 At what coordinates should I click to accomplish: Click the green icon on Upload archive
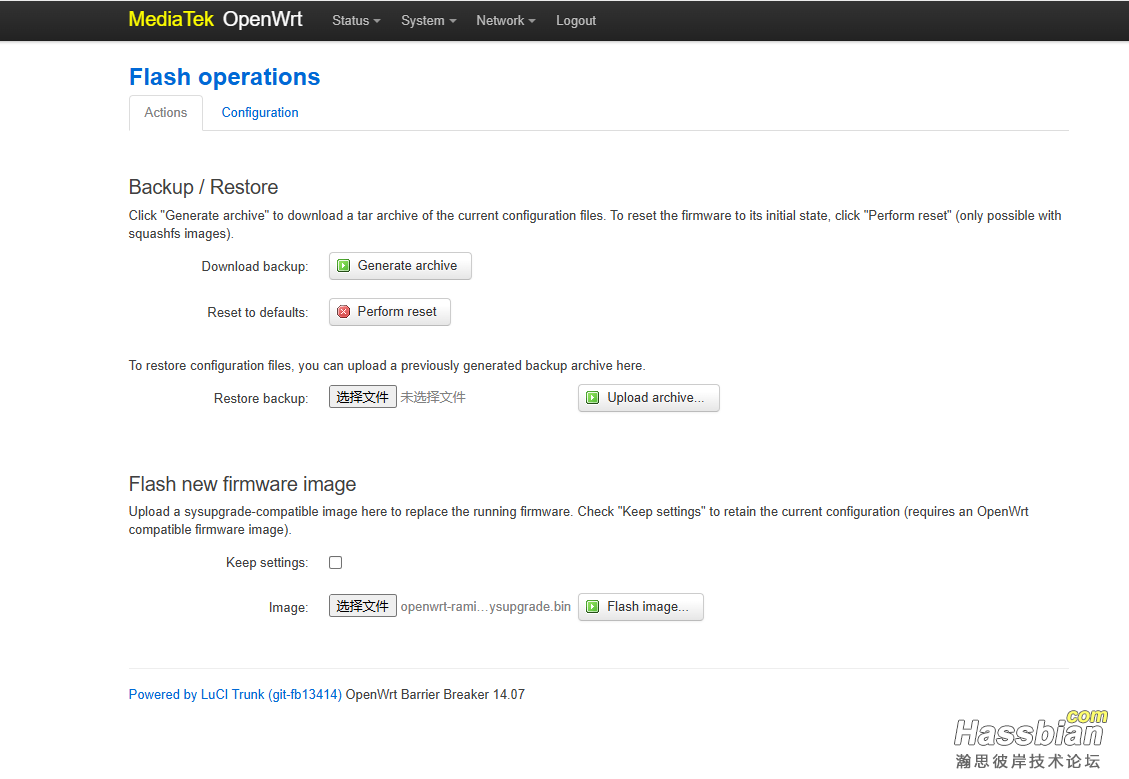coord(593,398)
